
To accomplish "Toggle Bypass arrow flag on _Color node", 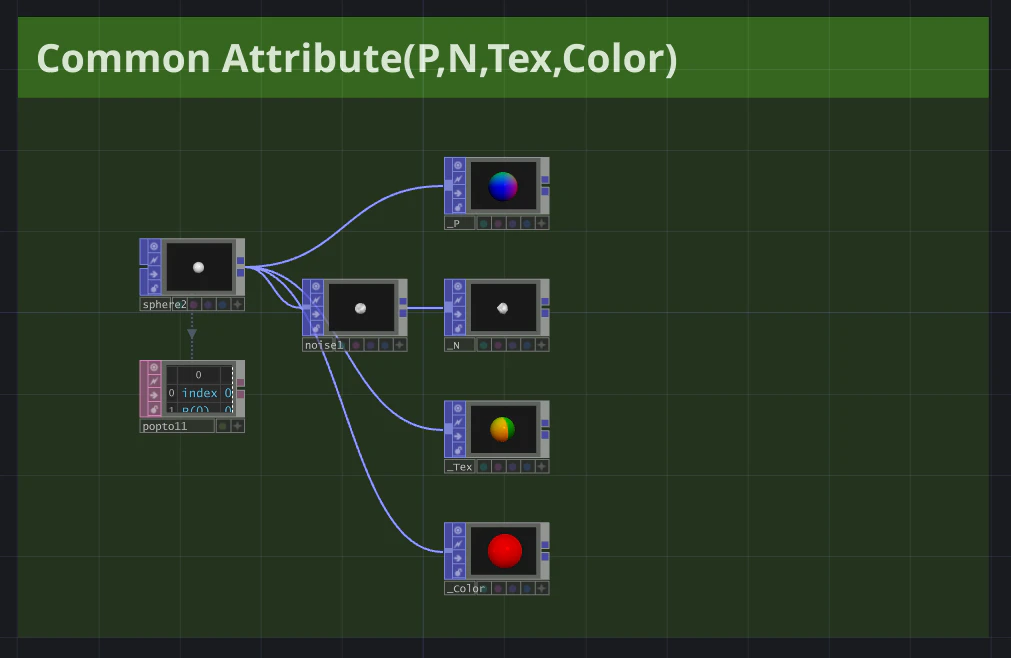I will click(x=458, y=558).
